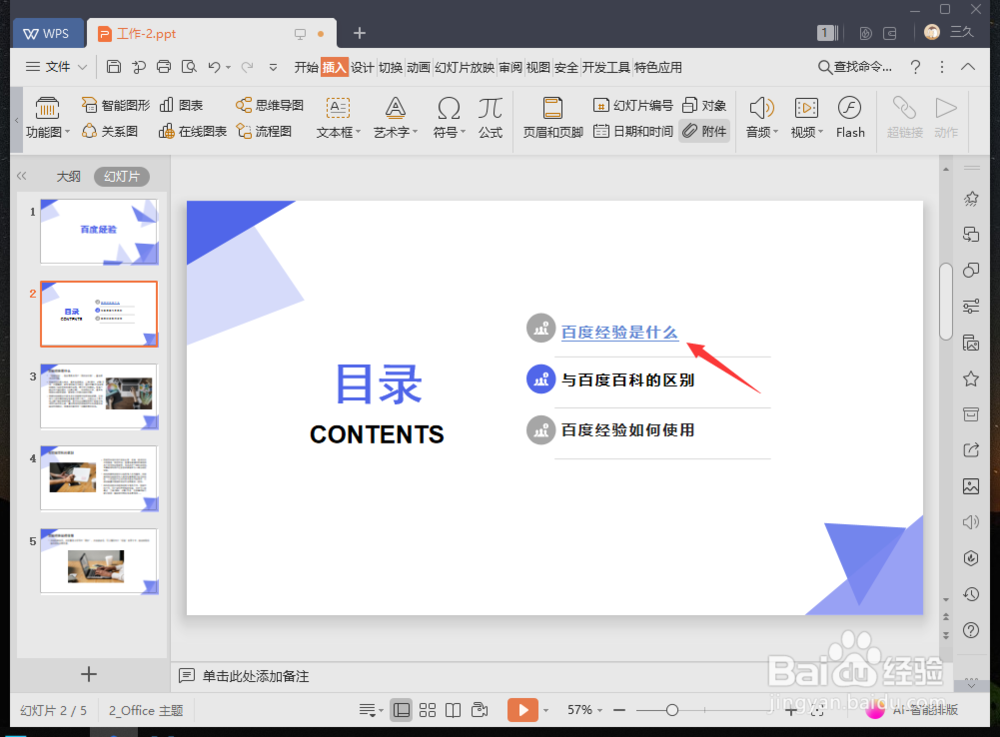Viewport: 1000px width, 737px height.
Task: Click the vertical scrollbar of slide editor
Action: [946, 302]
